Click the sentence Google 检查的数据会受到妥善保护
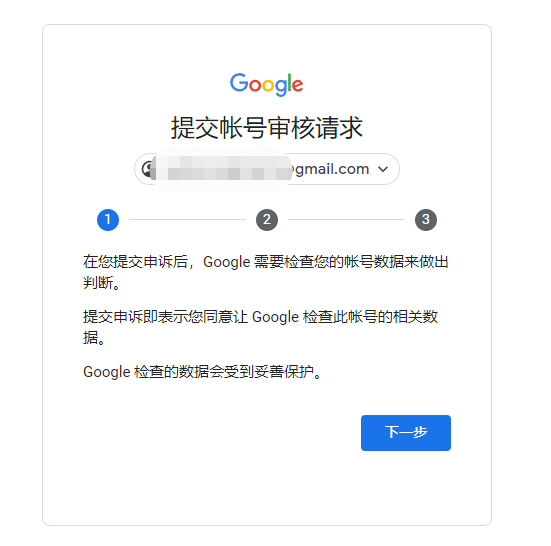 [202, 372]
